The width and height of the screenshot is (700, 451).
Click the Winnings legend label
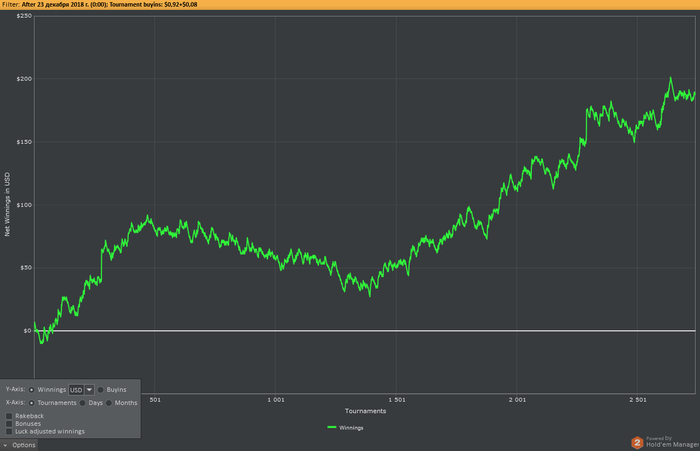pos(351,428)
